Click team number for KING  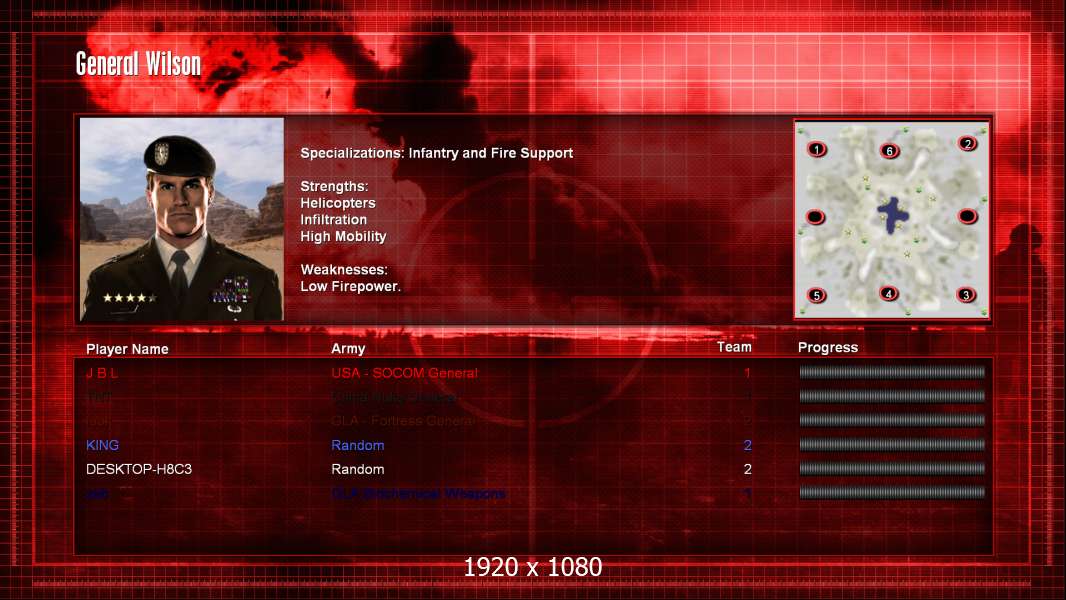click(747, 445)
